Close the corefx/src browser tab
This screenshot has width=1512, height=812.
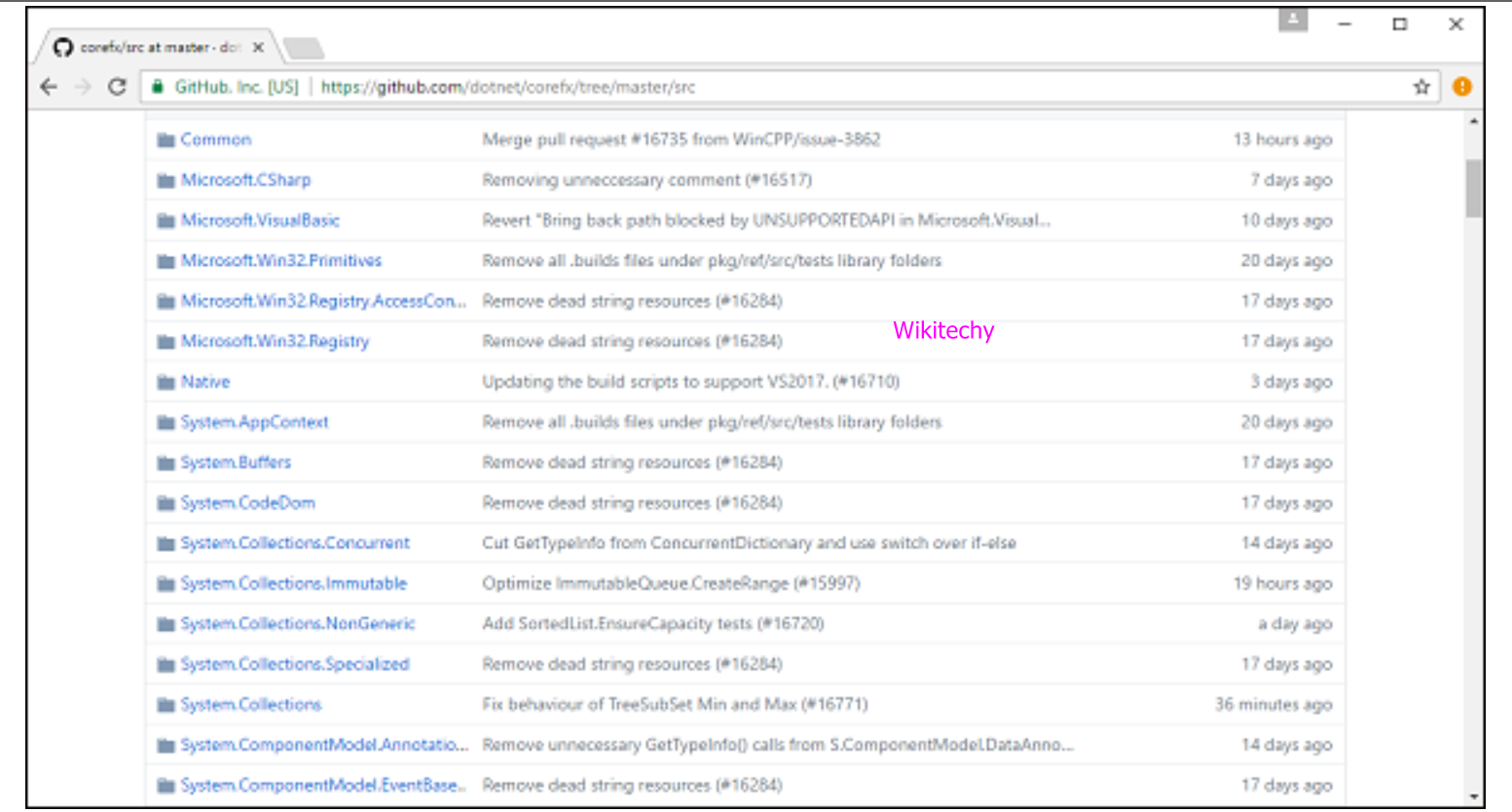tap(258, 47)
